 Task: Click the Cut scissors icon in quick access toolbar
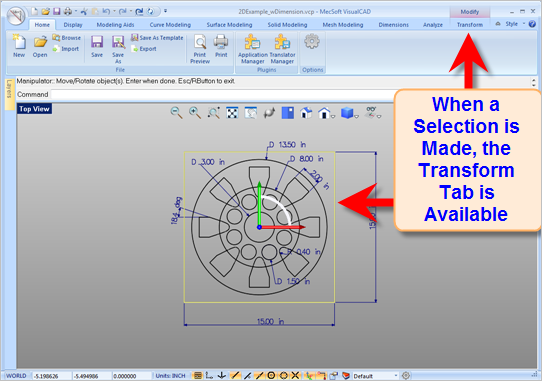coord(84,11)
